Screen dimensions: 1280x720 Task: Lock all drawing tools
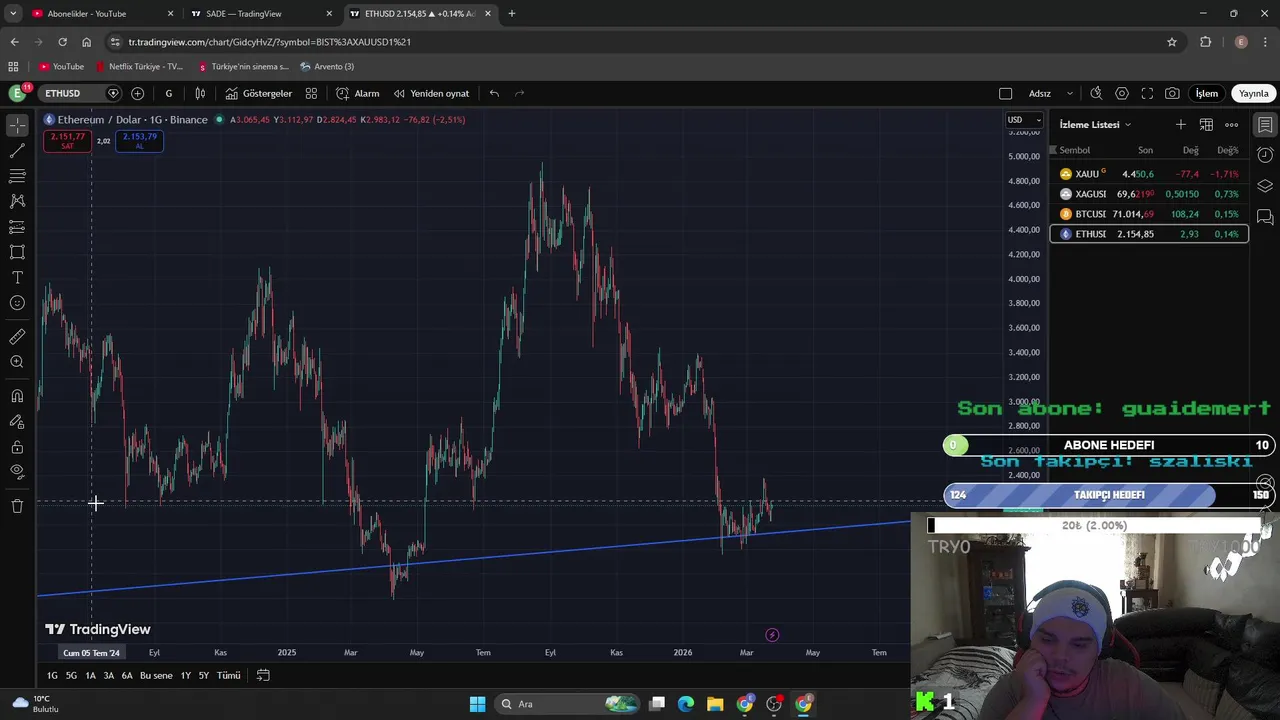coord(17,447)
